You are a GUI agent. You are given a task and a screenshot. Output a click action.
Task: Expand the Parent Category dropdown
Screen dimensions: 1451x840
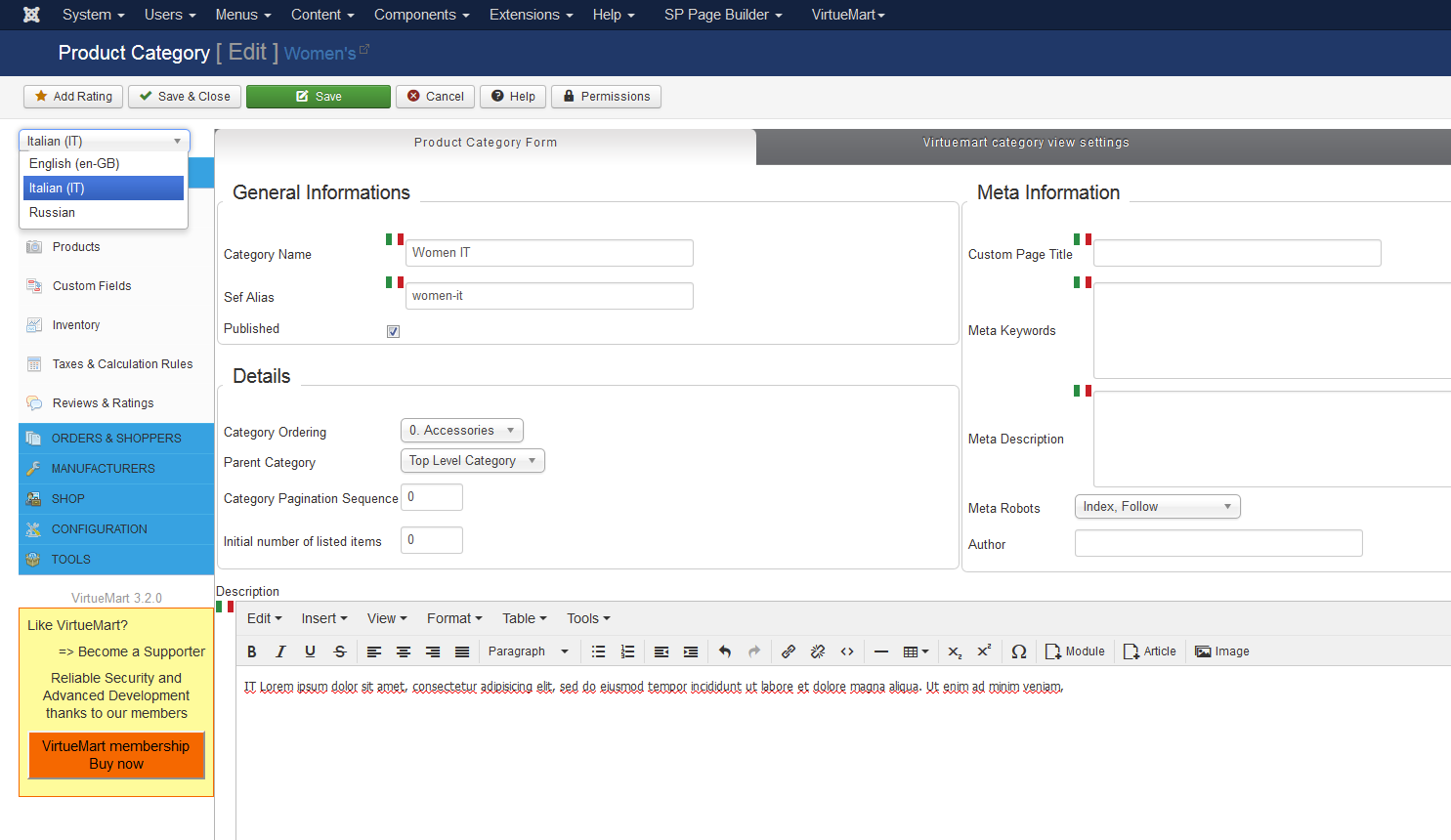[x=473, y=461]
